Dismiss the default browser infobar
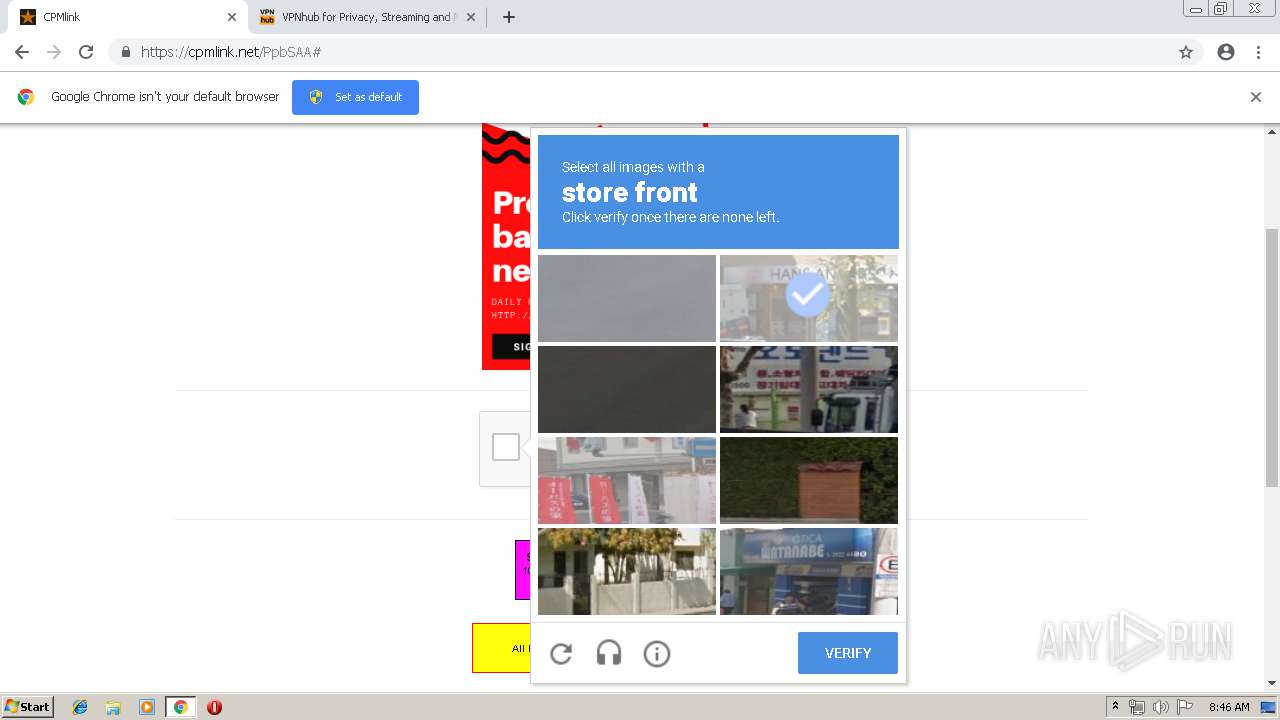The image size is (1280, 720). 1256,97
